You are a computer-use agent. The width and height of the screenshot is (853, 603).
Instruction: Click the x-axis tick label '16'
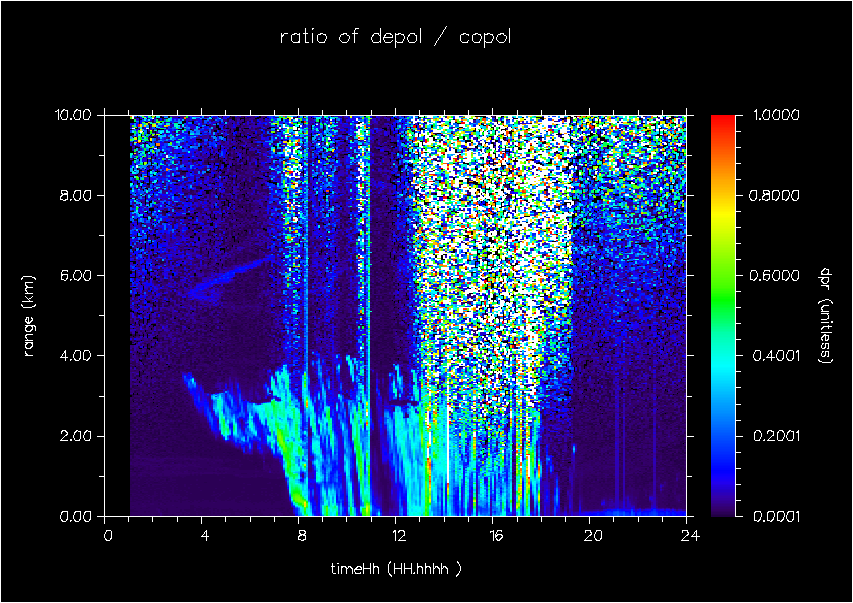[496, 536]
